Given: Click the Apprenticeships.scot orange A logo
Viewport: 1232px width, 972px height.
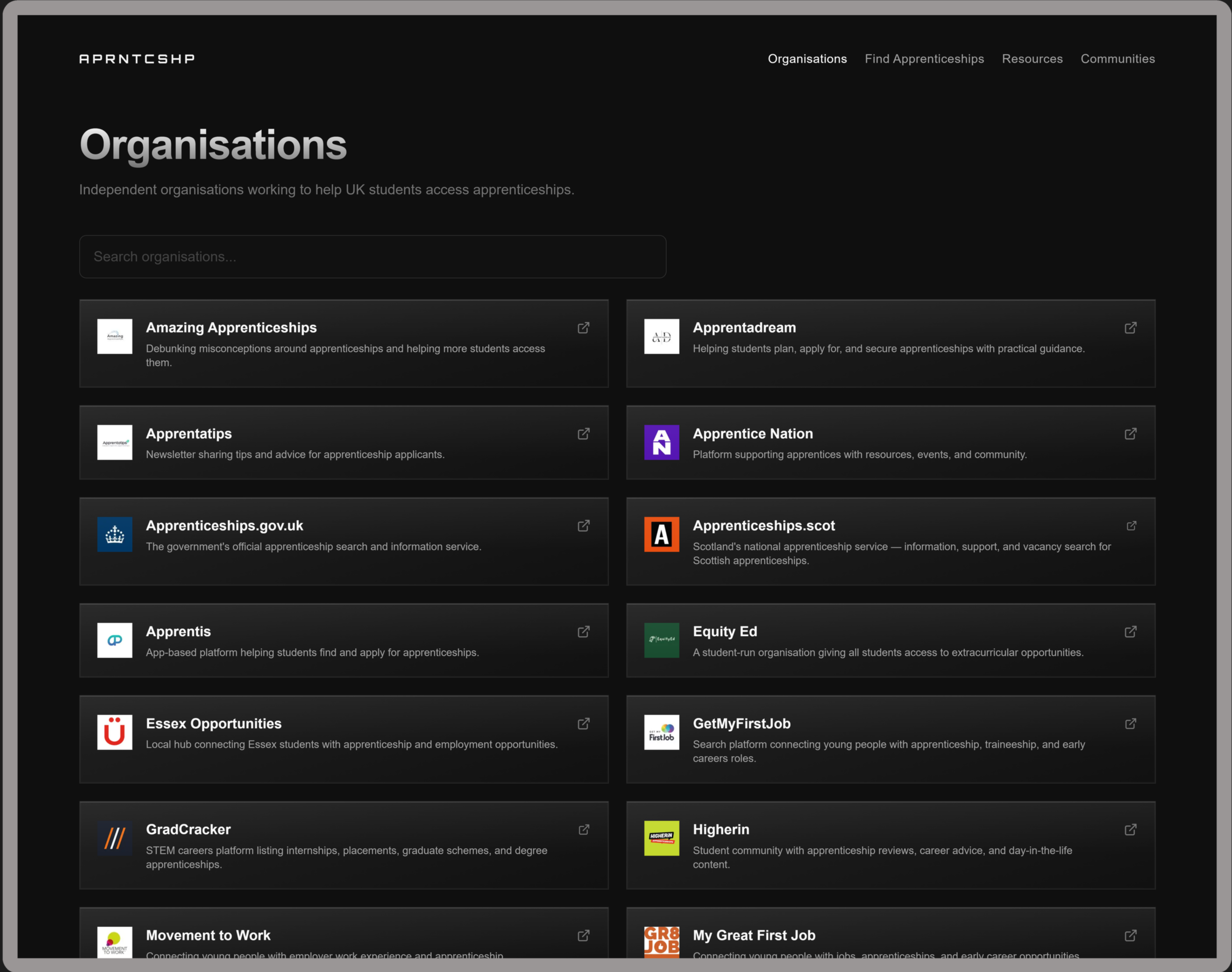Looking at the screenshot, I should coord(661,534).
